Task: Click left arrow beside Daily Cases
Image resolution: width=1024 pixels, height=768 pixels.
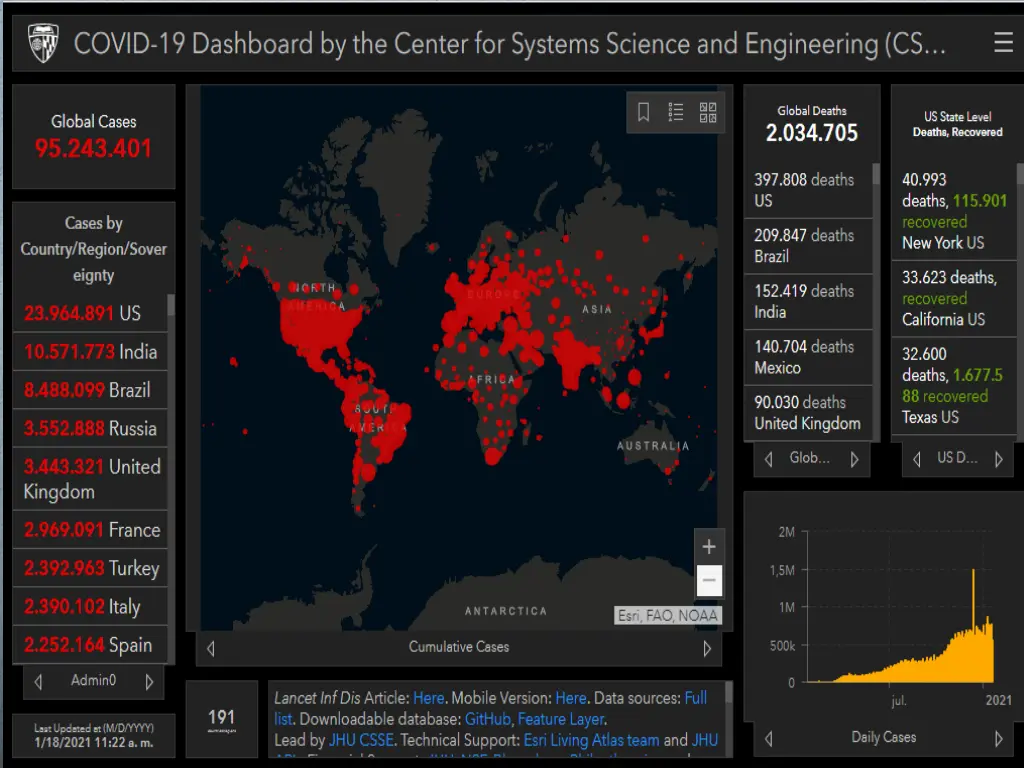Action: pyautogui.click(x=769, y=739)
